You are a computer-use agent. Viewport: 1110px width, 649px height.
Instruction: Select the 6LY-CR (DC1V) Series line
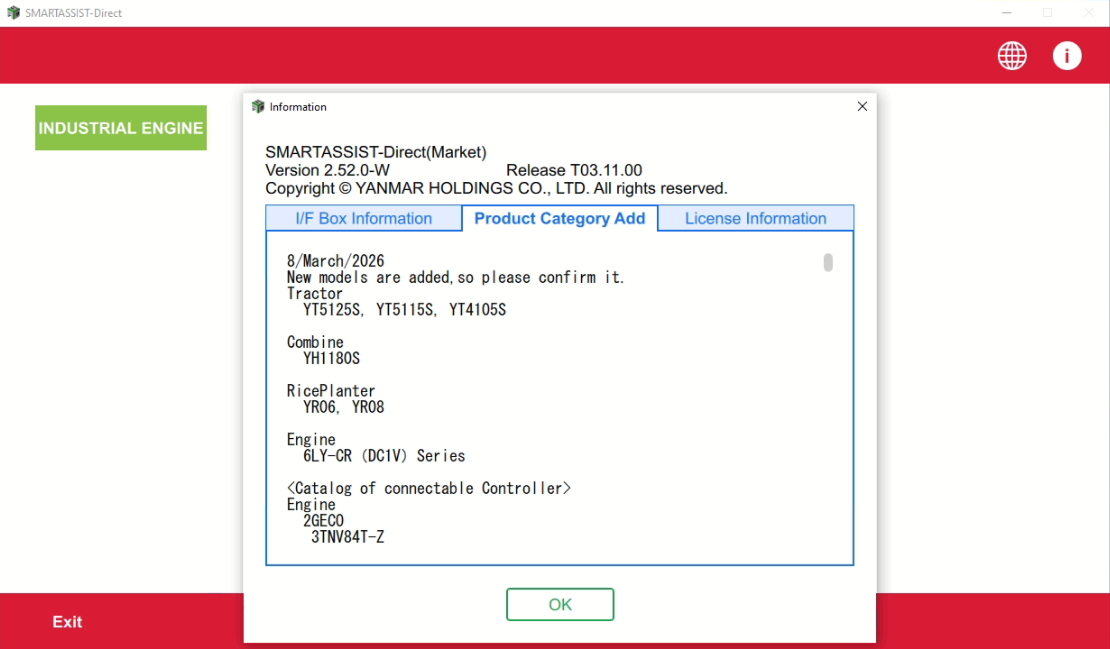point(384,455)
